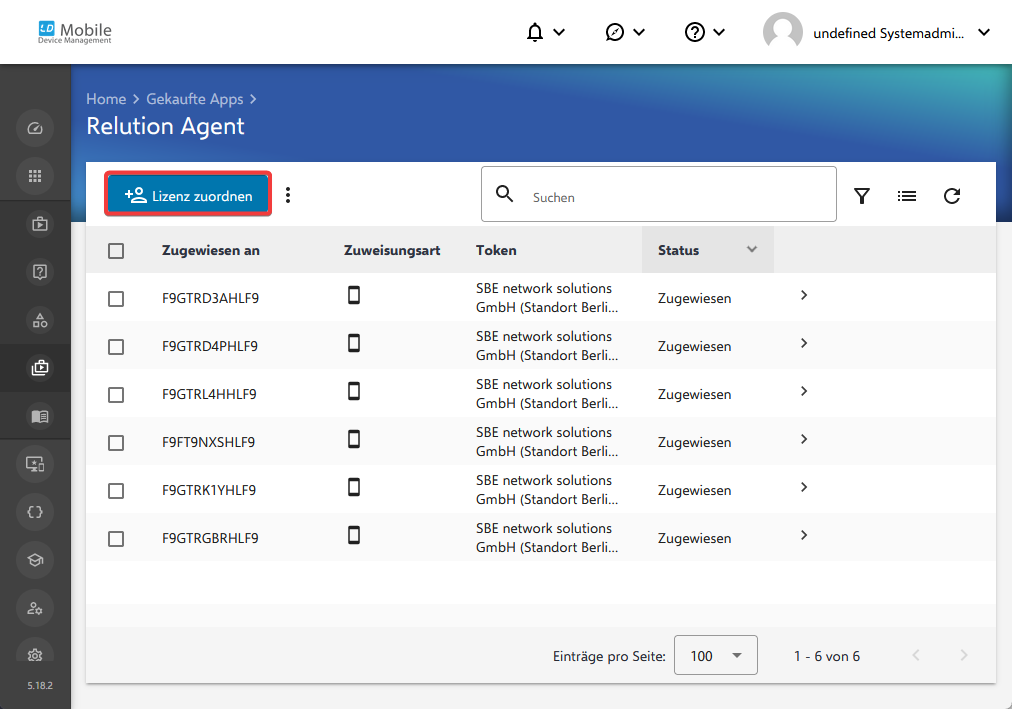Click the Lizenz zuordnen button
This screenshot has width=1012, height=709.
coord(188,194)
